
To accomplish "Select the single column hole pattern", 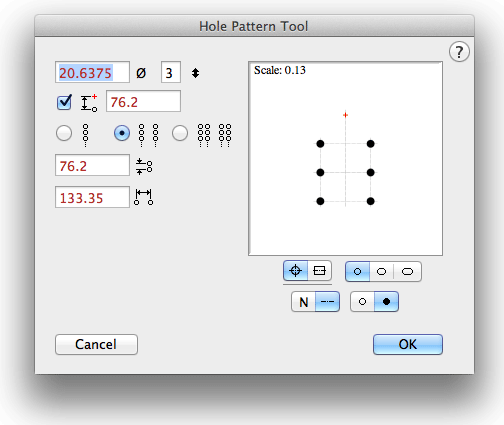I will coord(64,133).
